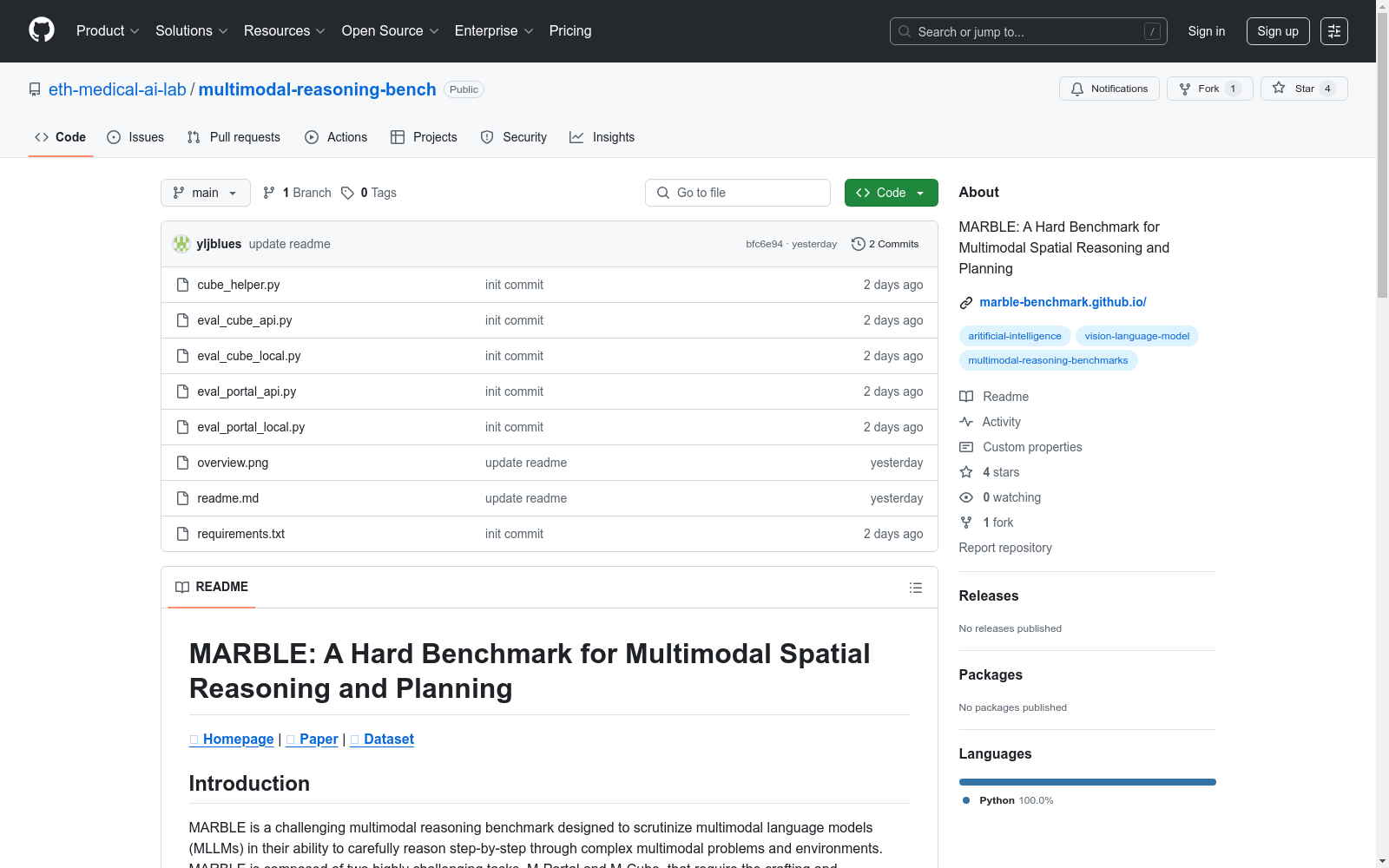Open the 2 Commits history link
The height and width of the screenshot is (868, 1389).
tap(885, 244)
